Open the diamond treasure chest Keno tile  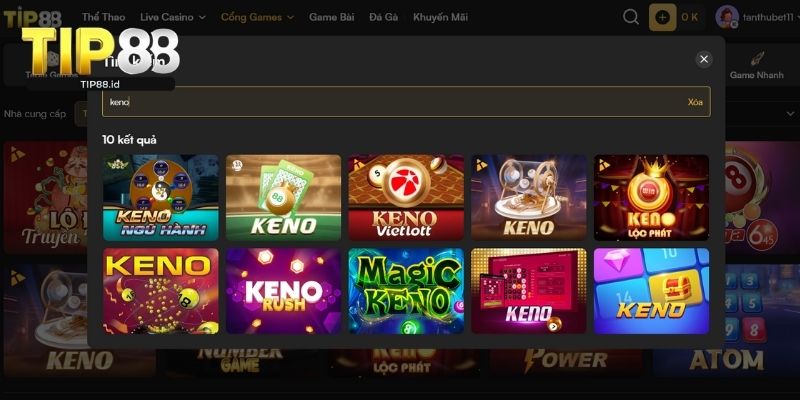pyautogui.click(x=652, y=291)
